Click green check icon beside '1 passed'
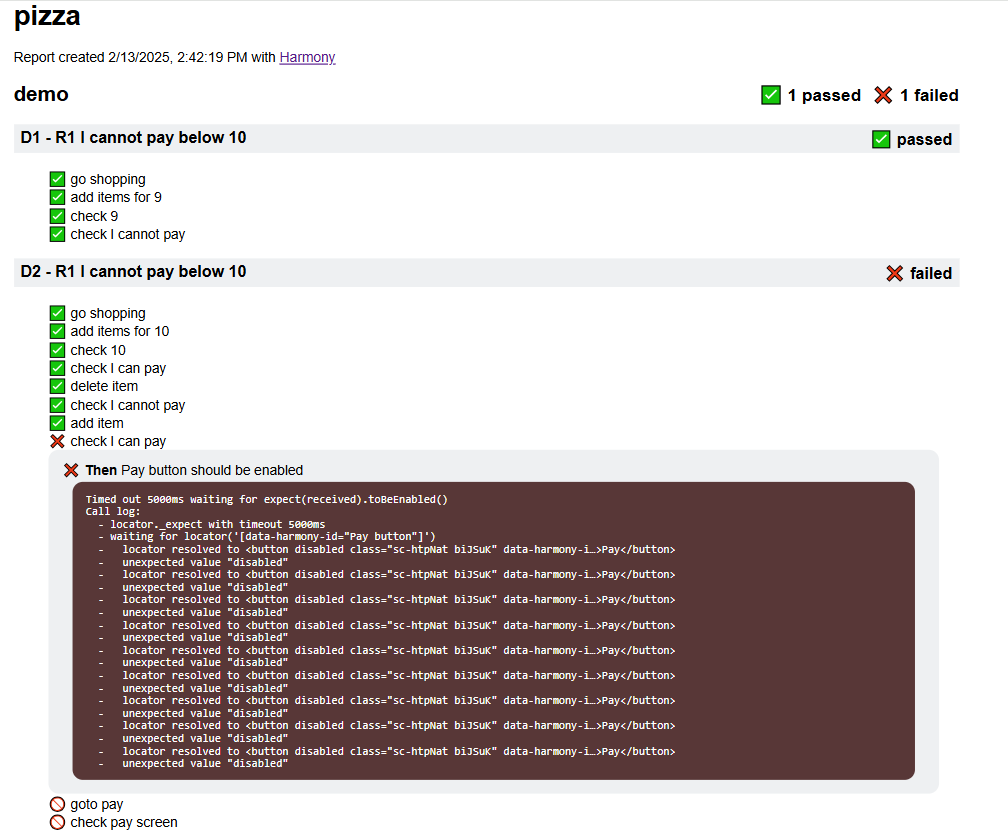 (x=770, y=95)
